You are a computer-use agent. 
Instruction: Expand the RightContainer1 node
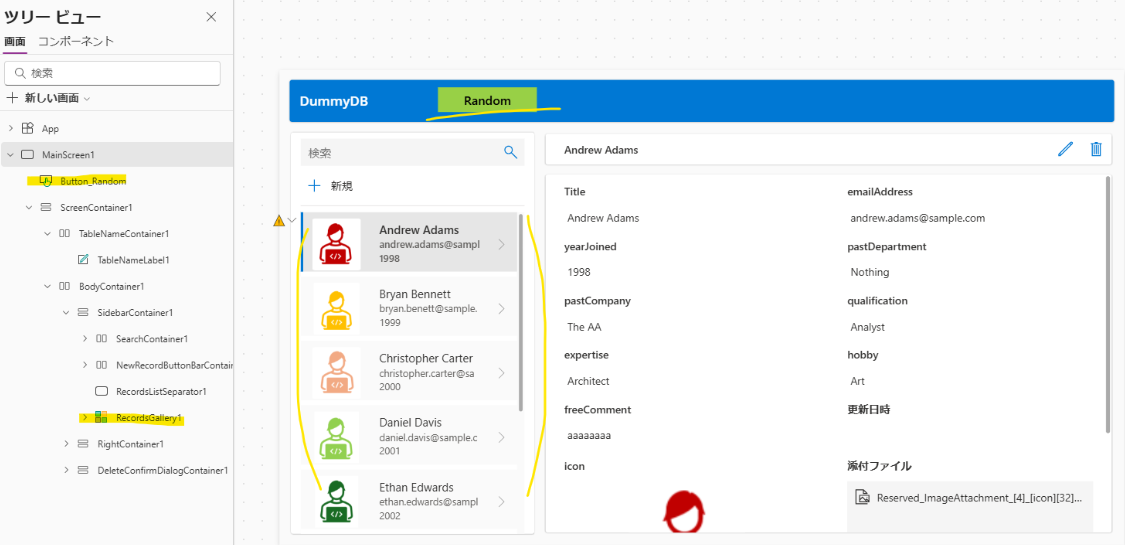(x=66, y=444)
